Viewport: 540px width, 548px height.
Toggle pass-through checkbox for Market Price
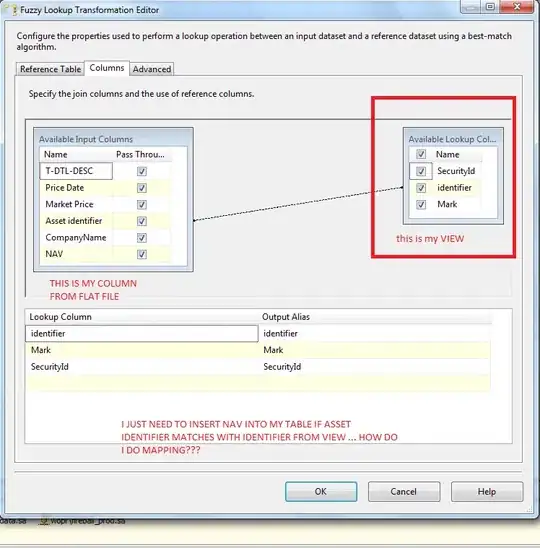point(142,204)
